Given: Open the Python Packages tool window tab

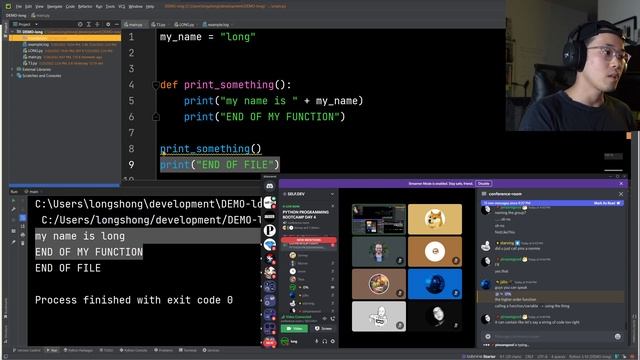Looking at the screenshot, I should coord(79,350).
